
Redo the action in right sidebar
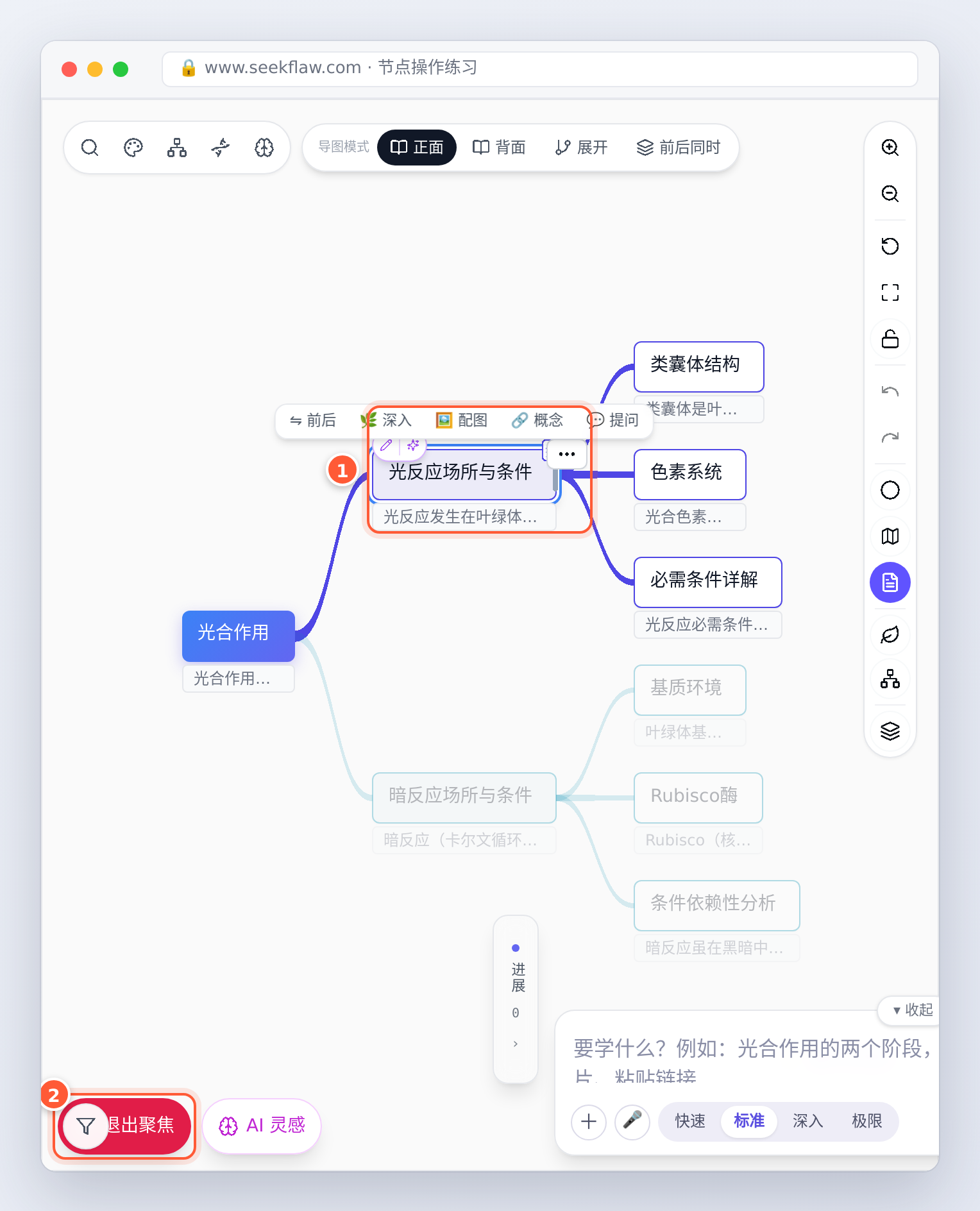tap(890, 437)
